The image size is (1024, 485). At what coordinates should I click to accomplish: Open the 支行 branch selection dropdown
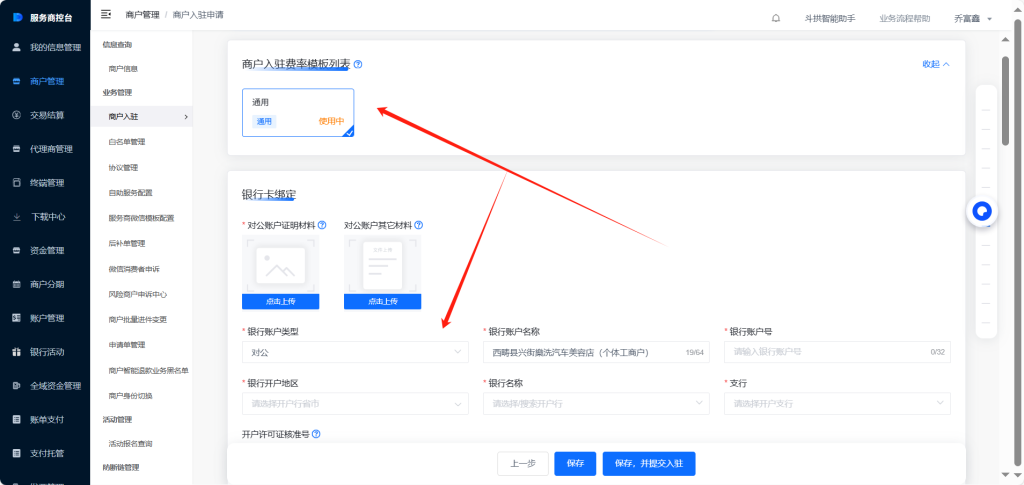(837, 403)
